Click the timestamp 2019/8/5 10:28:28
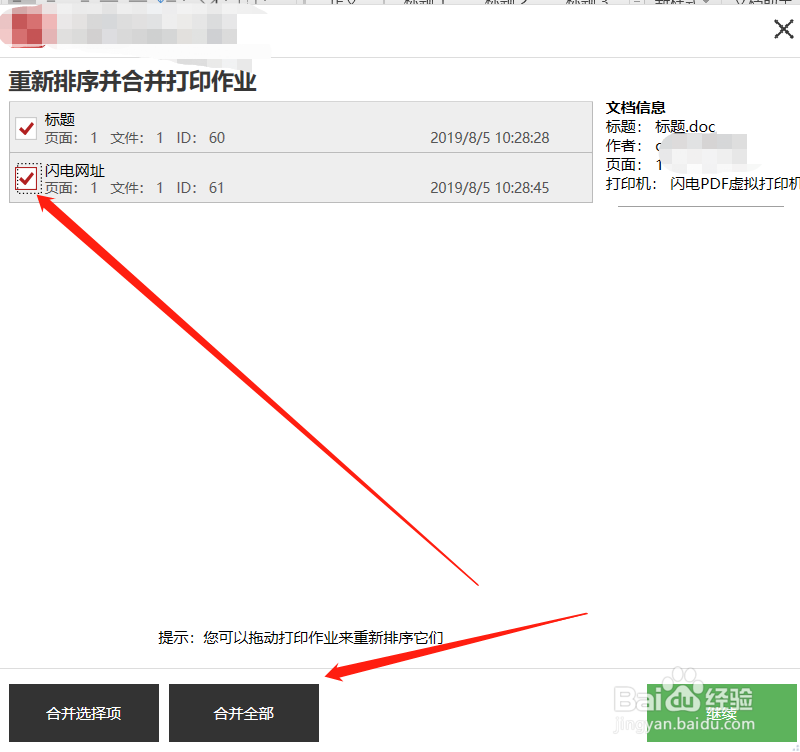The width and height of the screenshot is (800, 752). click(x=489, y=138)
